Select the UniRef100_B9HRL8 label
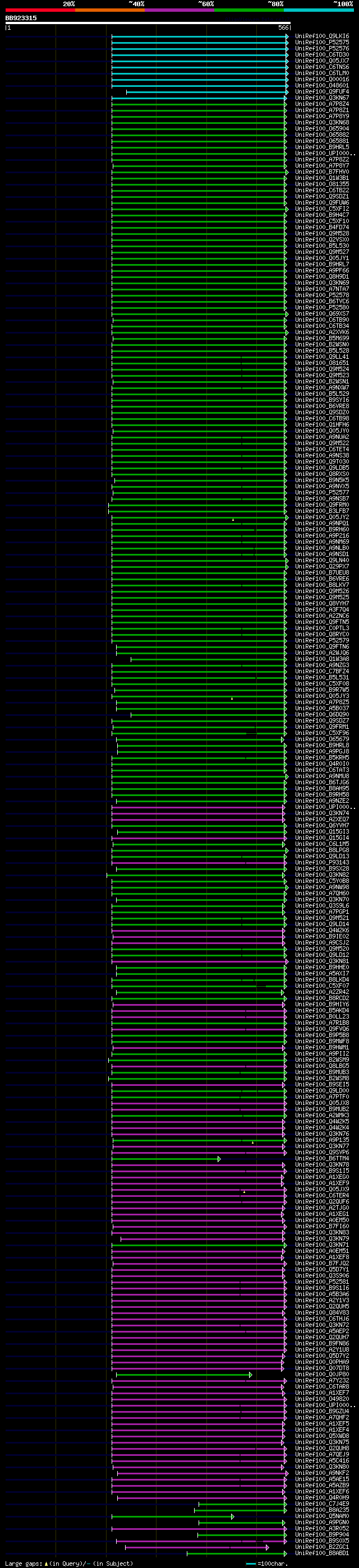The width and height of the screenshot is (359, 1568). [x=323, y=745]
